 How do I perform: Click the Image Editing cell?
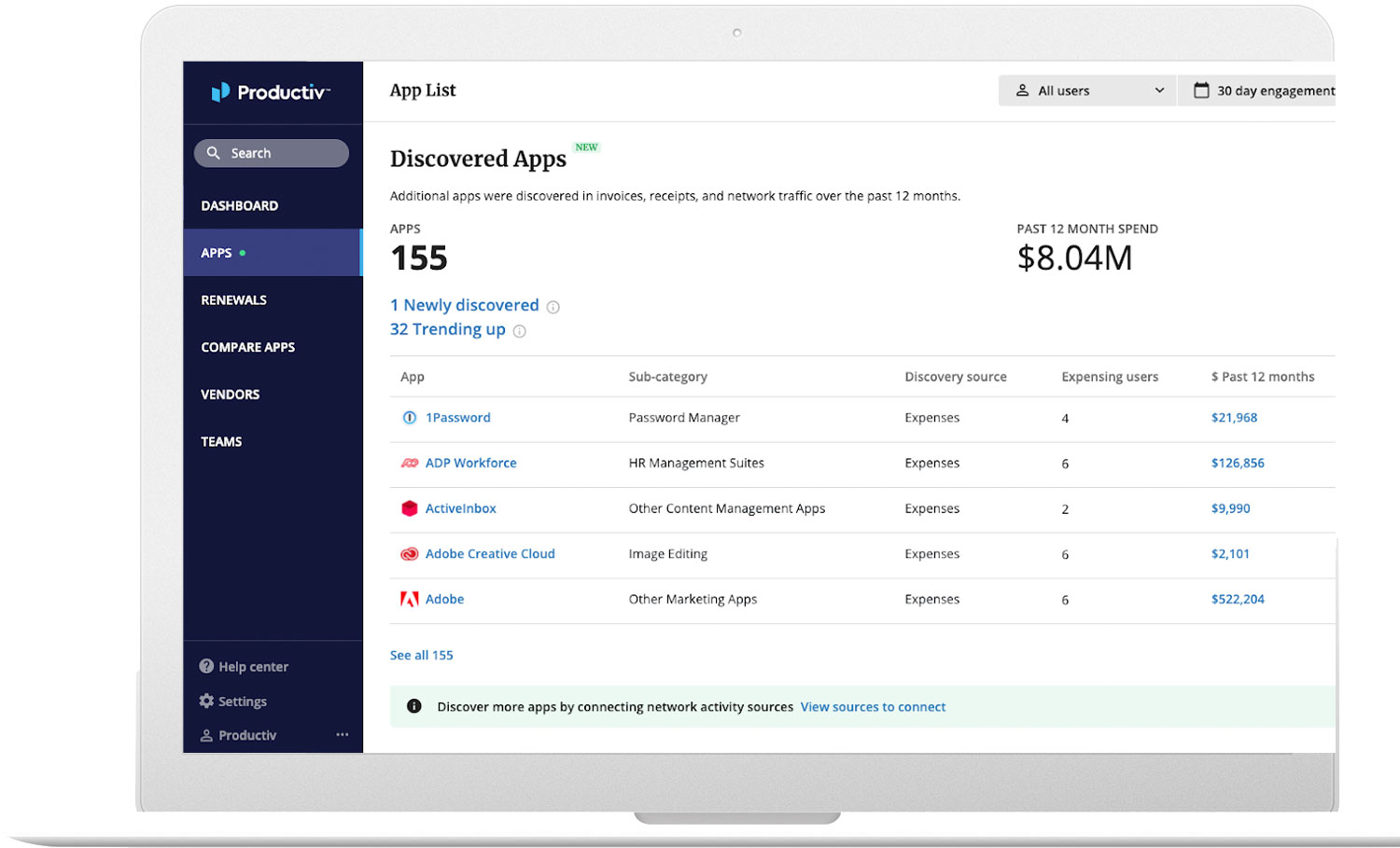(x=668, y=554)
